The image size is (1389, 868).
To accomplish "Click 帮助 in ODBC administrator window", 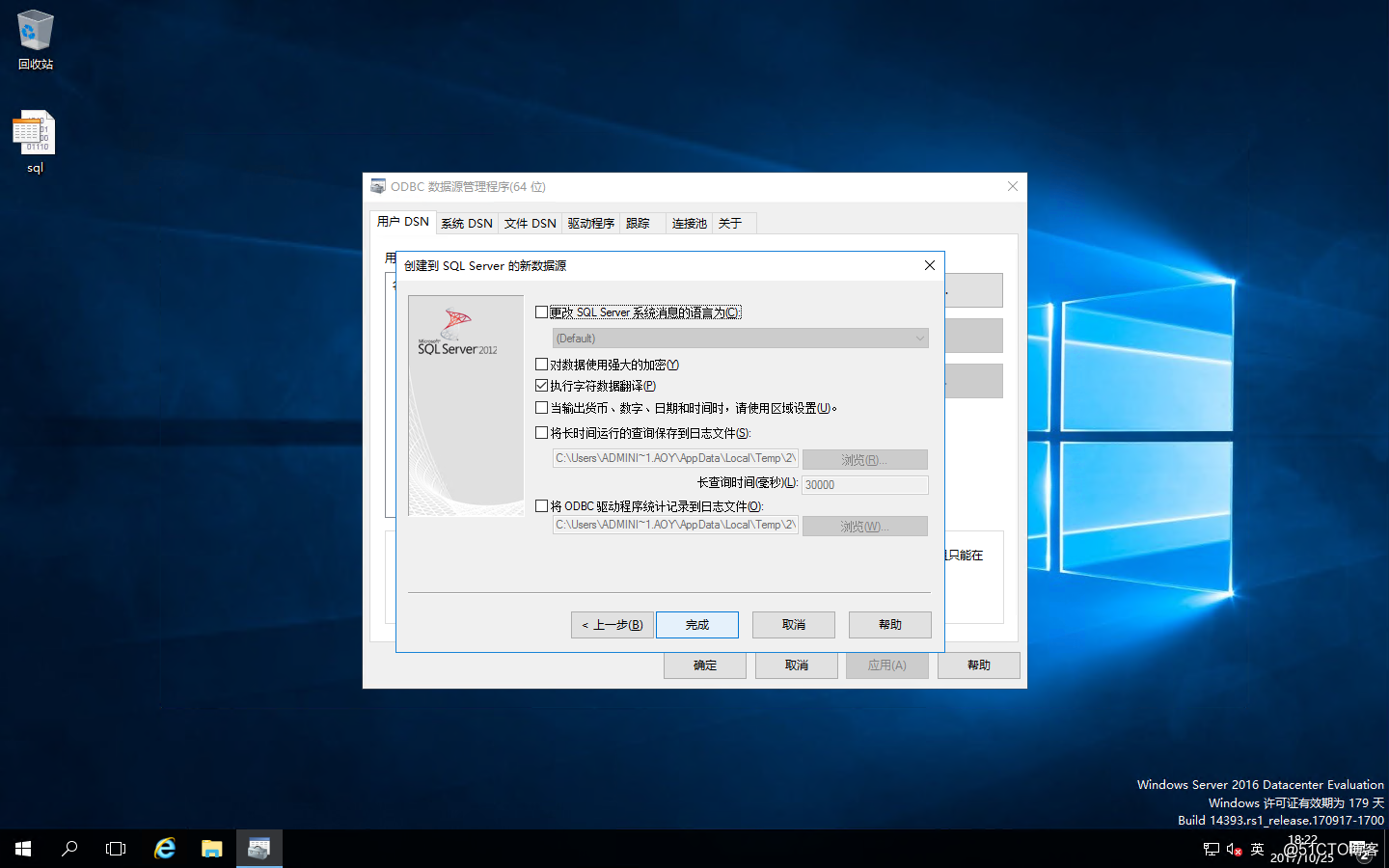I will pos(979,665).
